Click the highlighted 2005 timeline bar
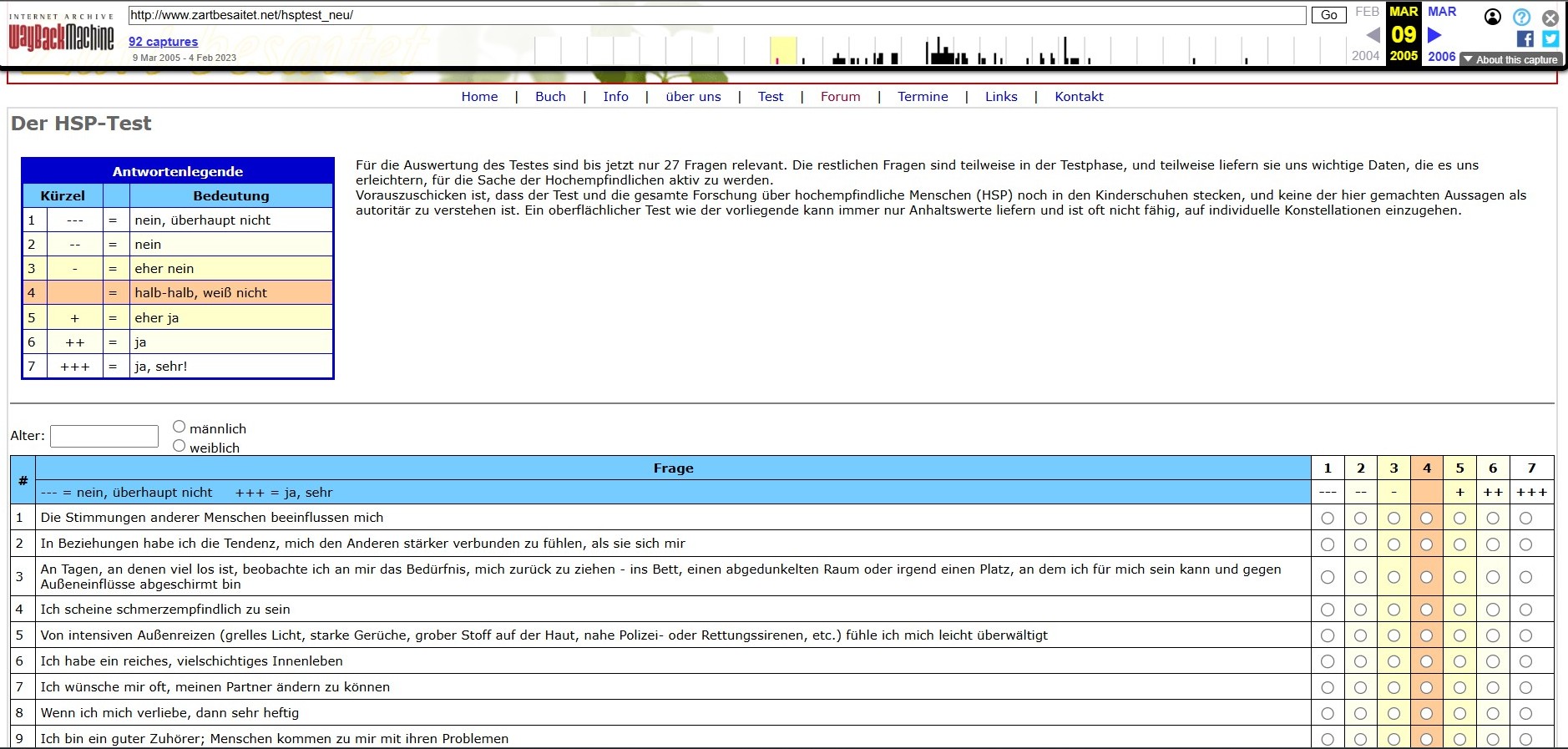Image resolution: width=1568 pixels, height=749 pixels. point(782,51)
